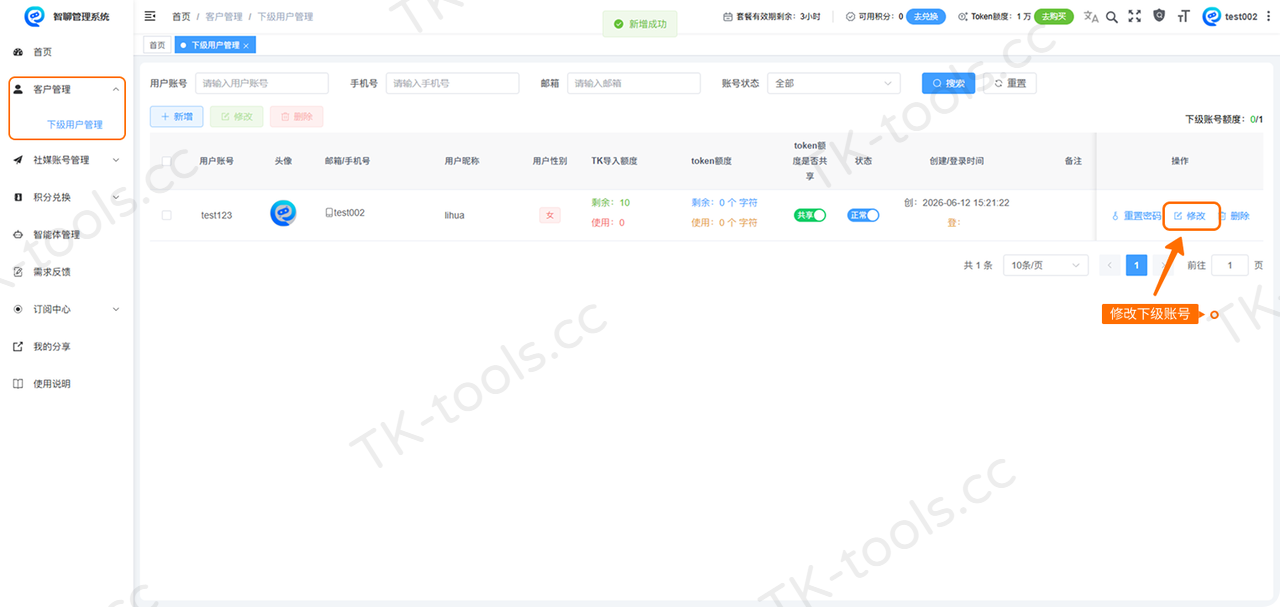This screenshot has height=607, width=1280.
Task: Go to the previous page arrow
Action: (1109, 265)
